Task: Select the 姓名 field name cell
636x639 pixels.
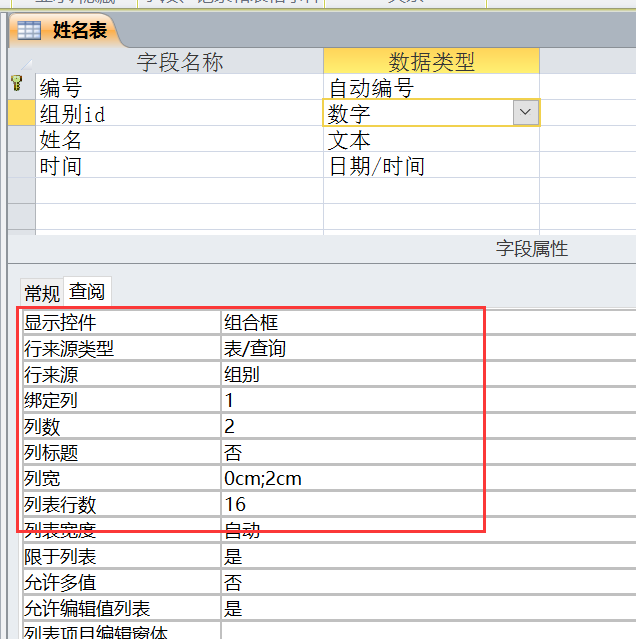Action: [180, 140]
